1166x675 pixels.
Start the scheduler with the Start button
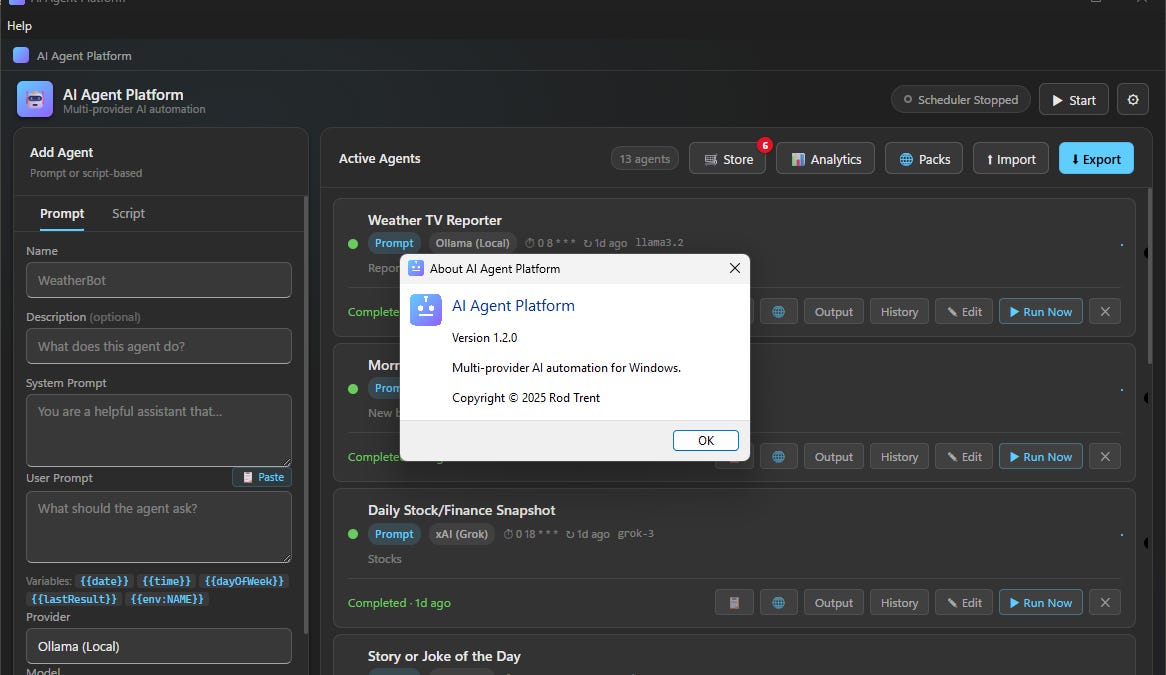pyautogui.click(x=1074, y=100)
